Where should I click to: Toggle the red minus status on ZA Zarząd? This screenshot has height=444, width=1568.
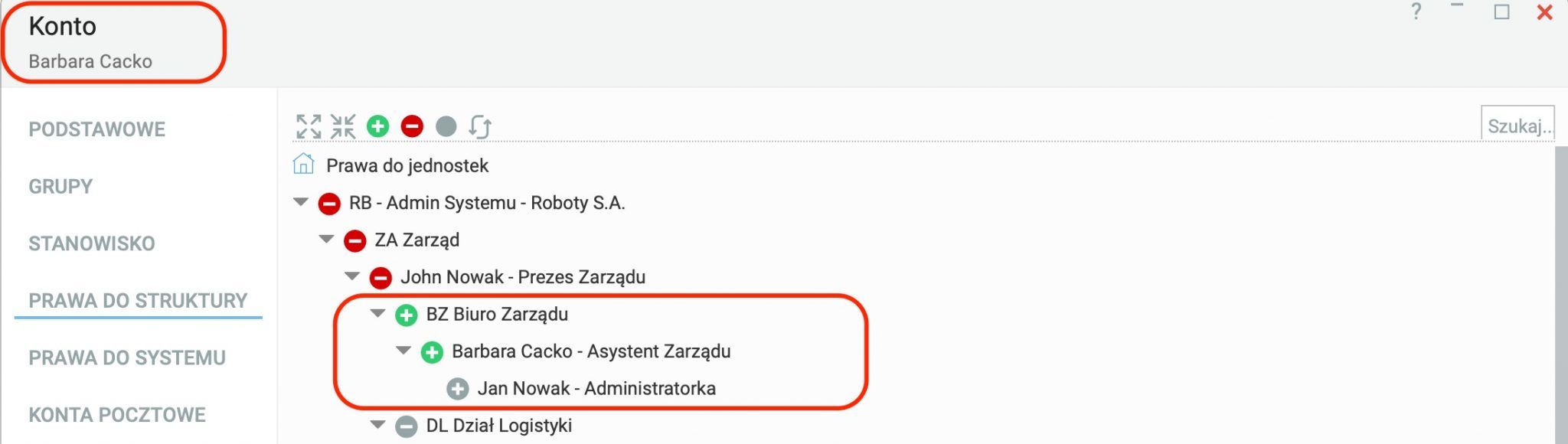[354, 240]
